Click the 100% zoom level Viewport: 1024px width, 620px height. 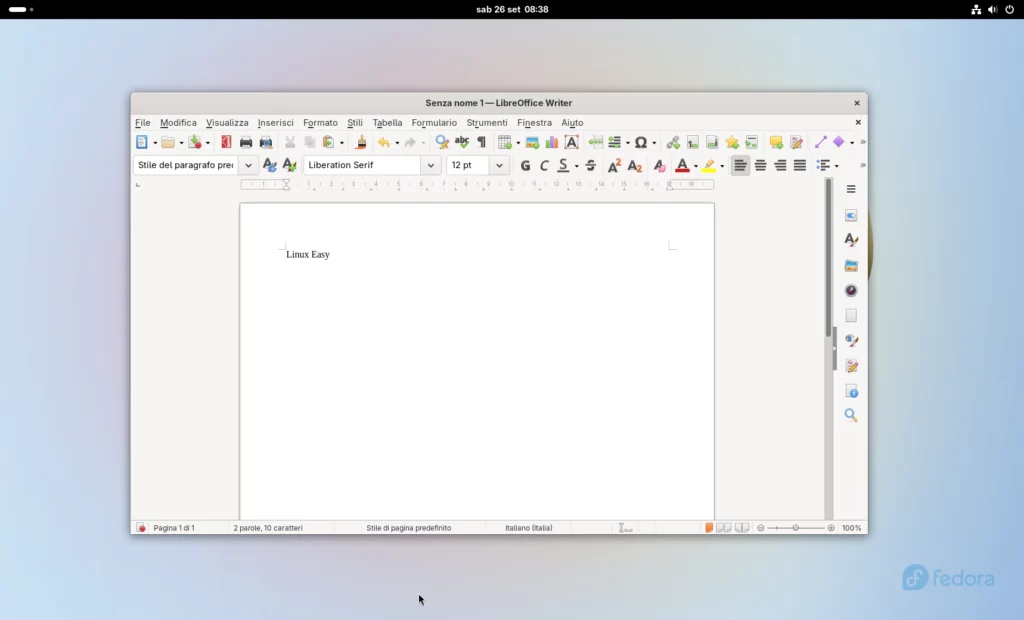(852, 528)
